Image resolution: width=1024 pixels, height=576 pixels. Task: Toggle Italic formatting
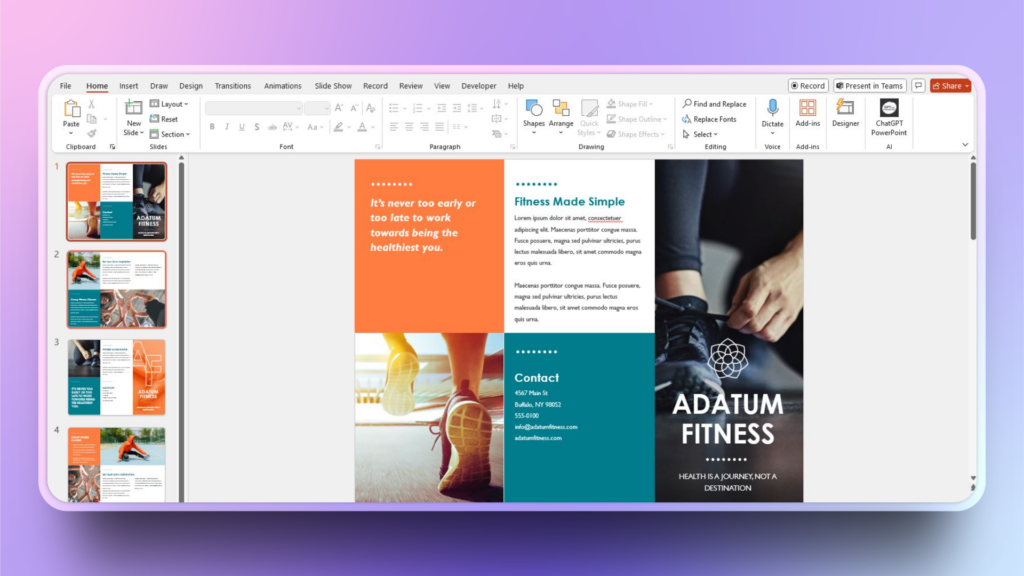[x=227, y=127]
